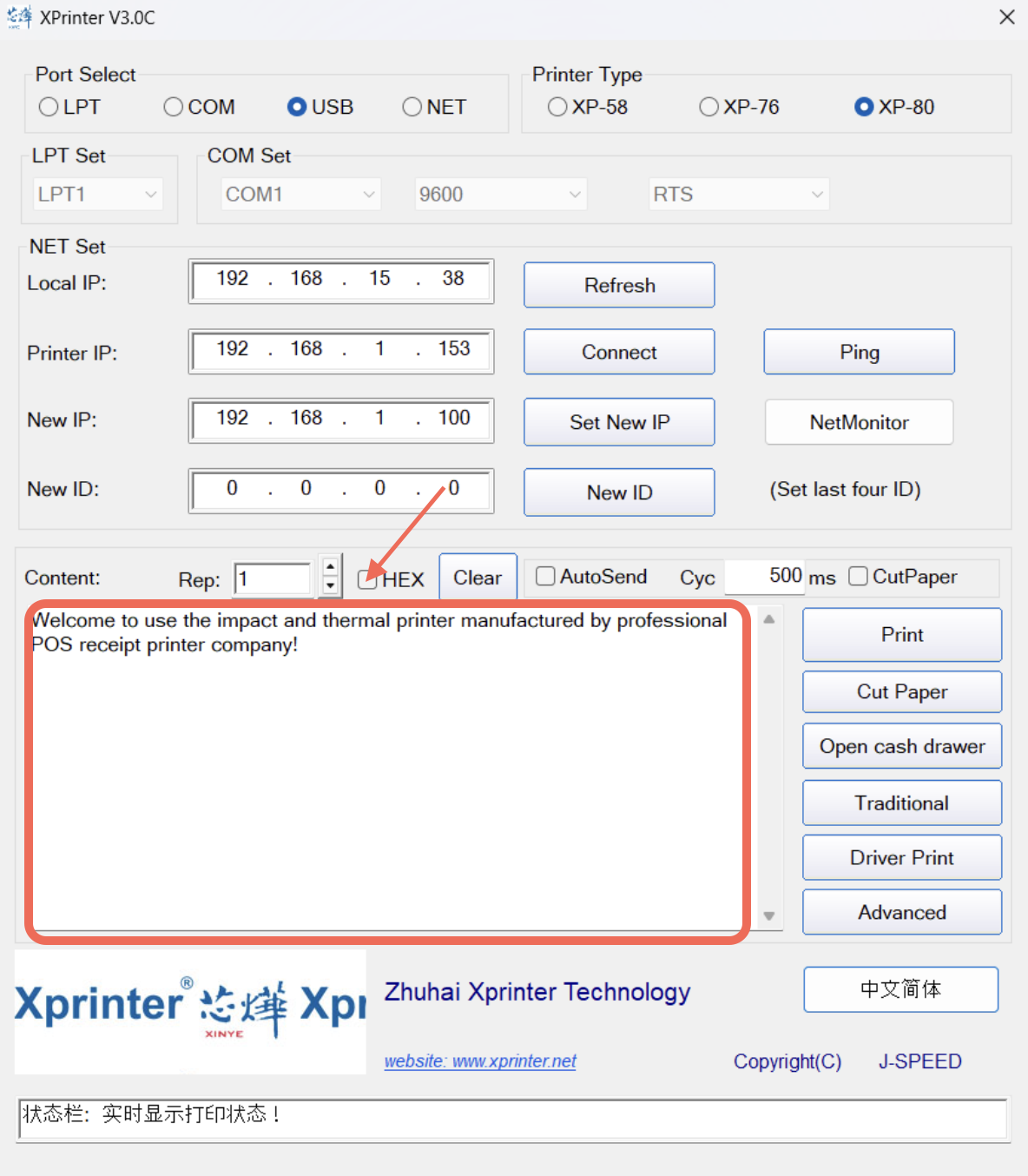Open the LPT1 dropdown
This screenshot has height=1176, width=1028.
click(96, 195)
